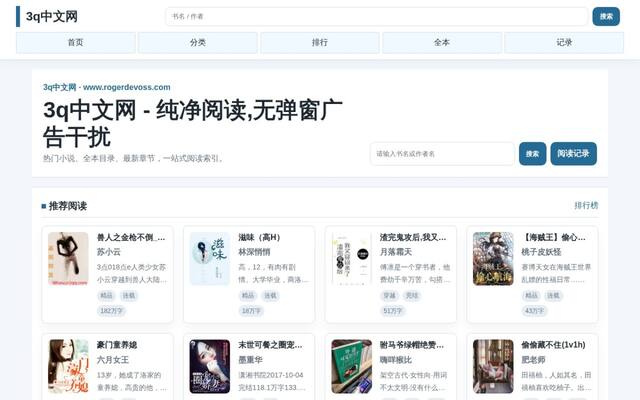This screenshot has width=640, height=400.
Task: Open the 兽人之金枪不倒 book cover
Action: pos(68,259)
